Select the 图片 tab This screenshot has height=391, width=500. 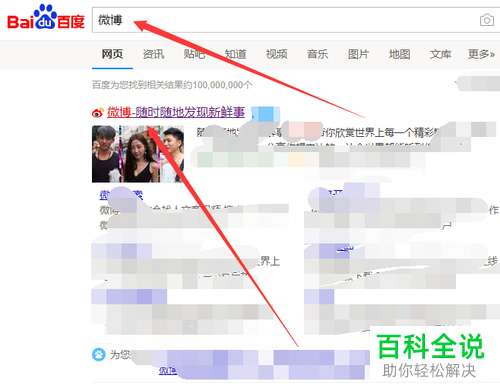click(x=358, y=54)
